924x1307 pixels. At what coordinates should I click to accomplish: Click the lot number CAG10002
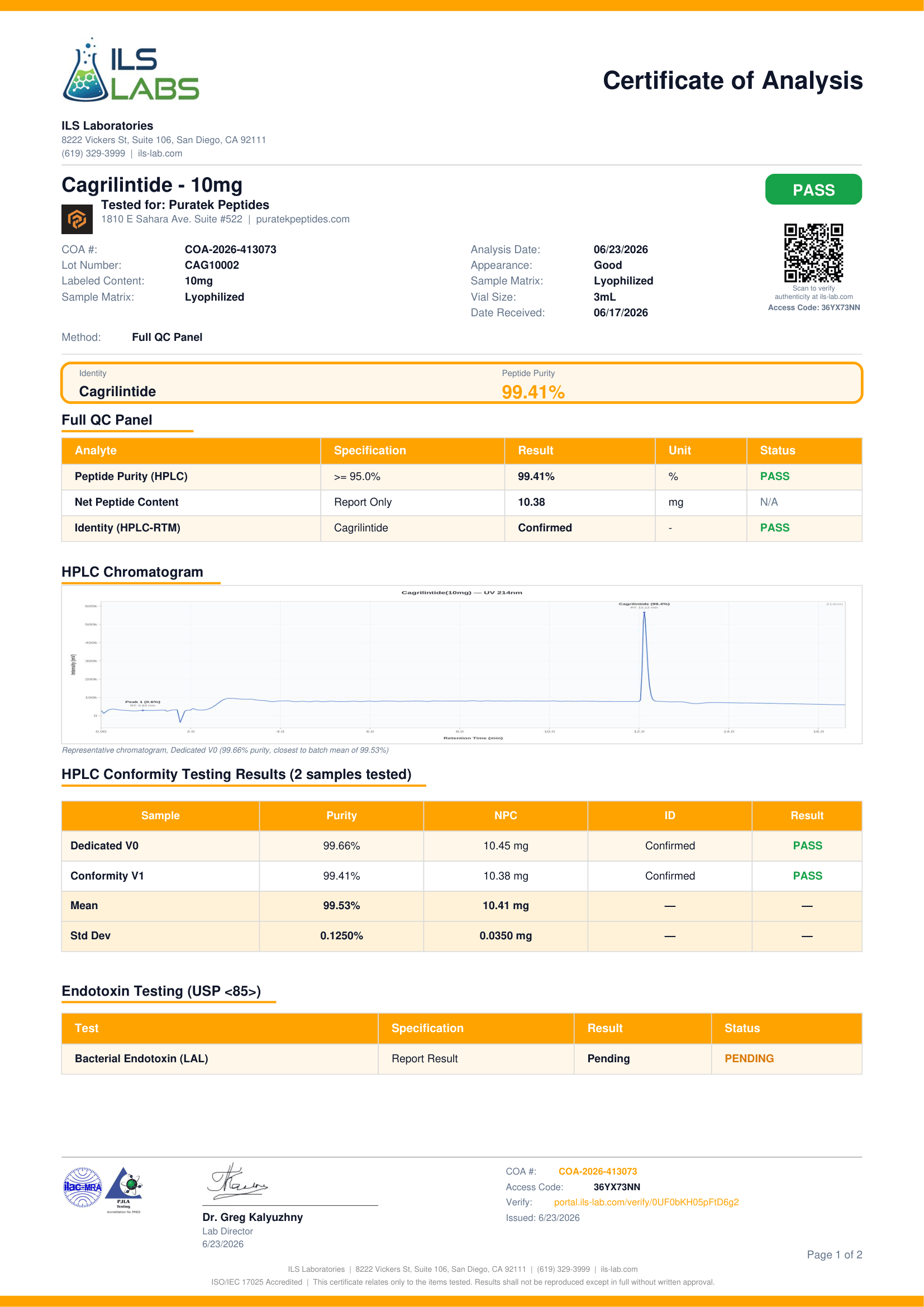212,265
